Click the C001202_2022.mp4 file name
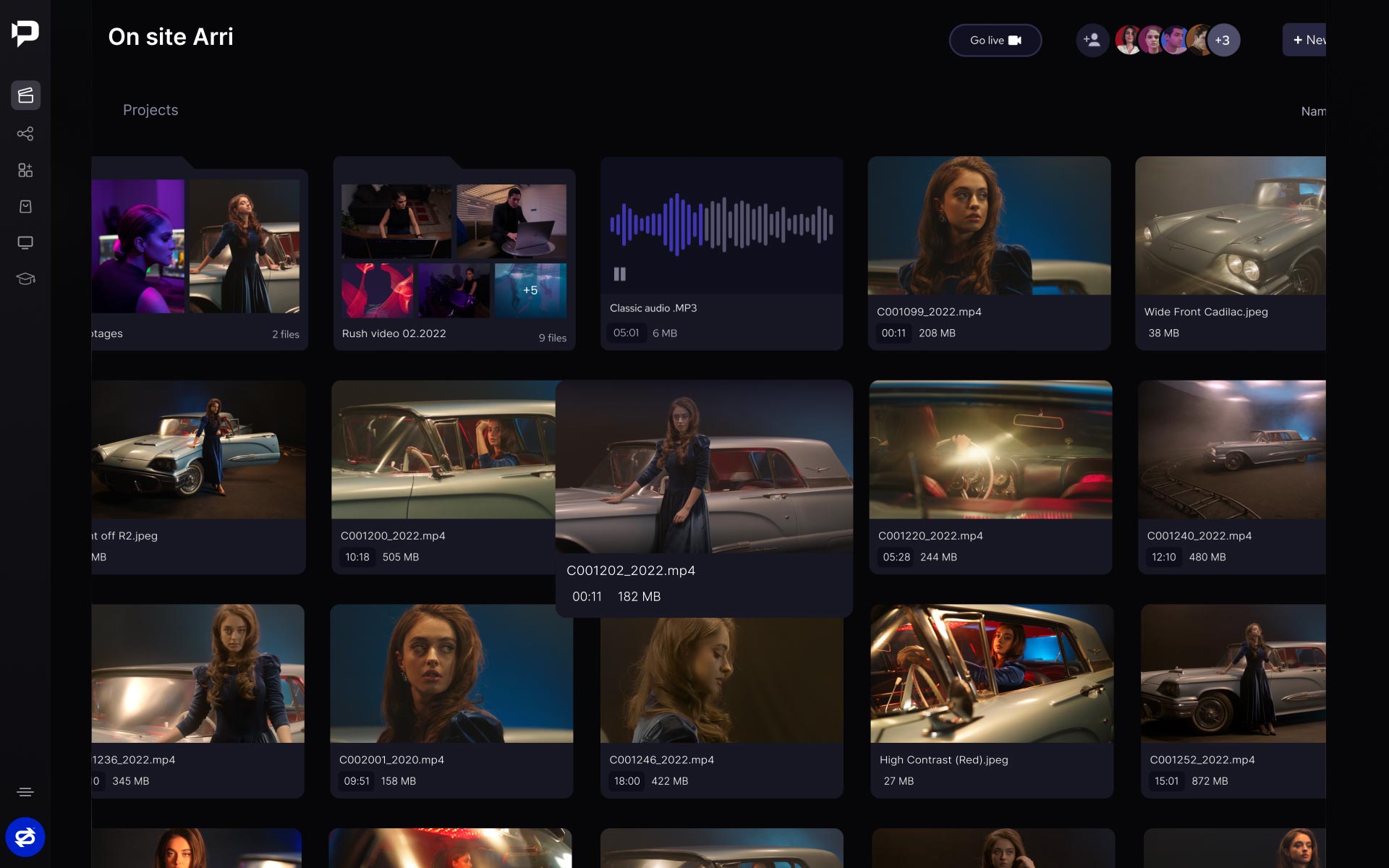The image size is (1389, 868). click(x=631, y=571)
